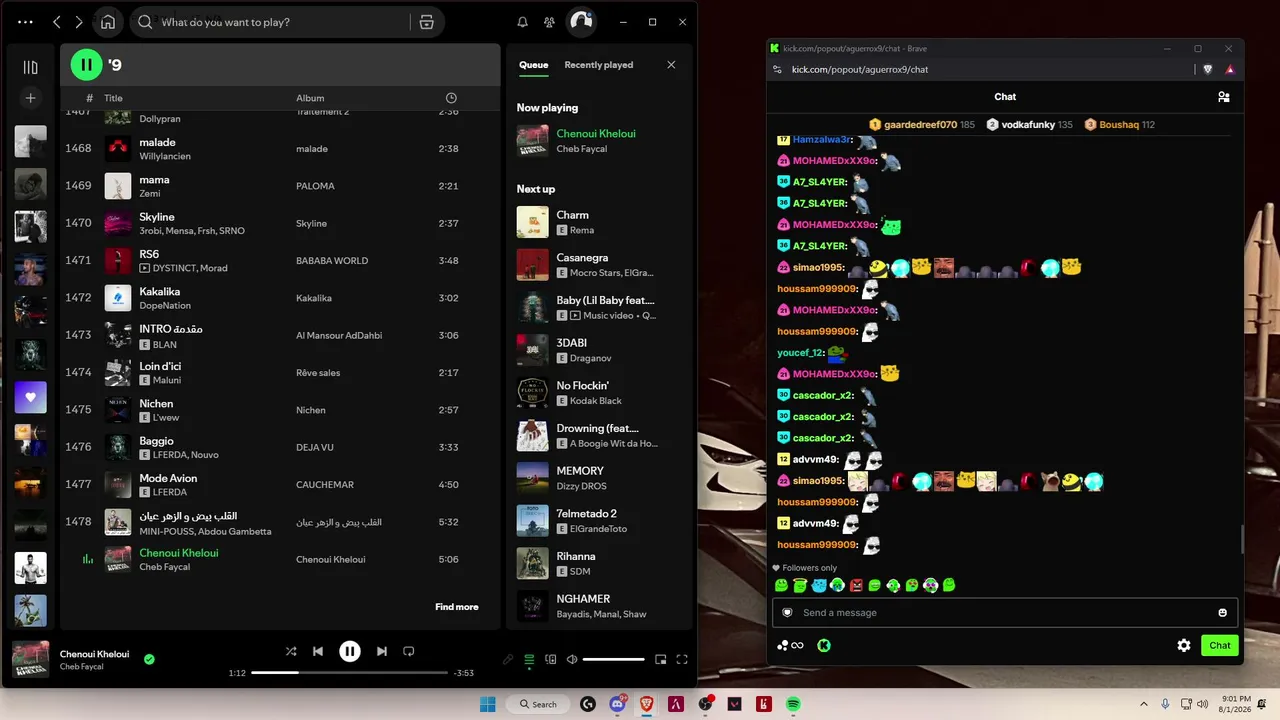Select Skyline track in the playlist

(280, 223)
